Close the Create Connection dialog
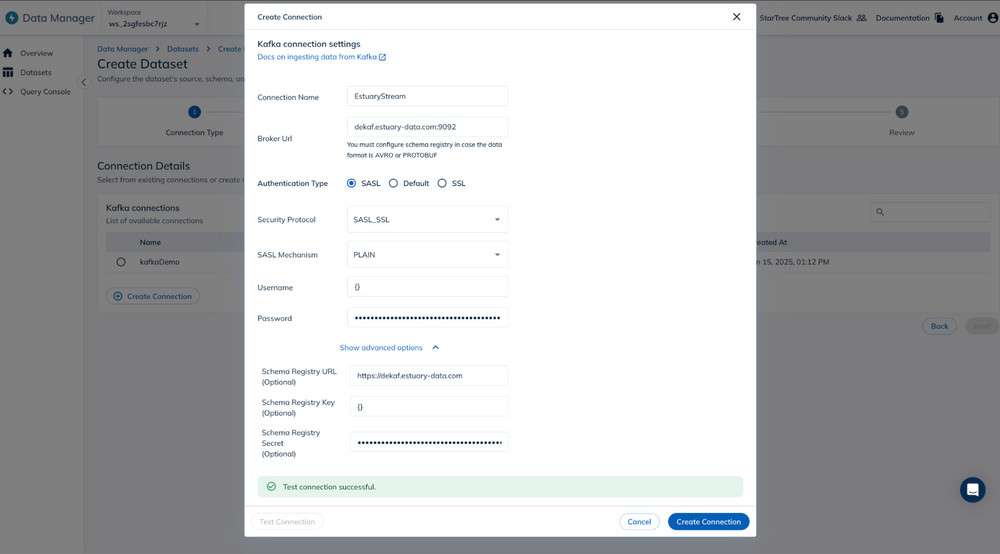 coord(736,17)
